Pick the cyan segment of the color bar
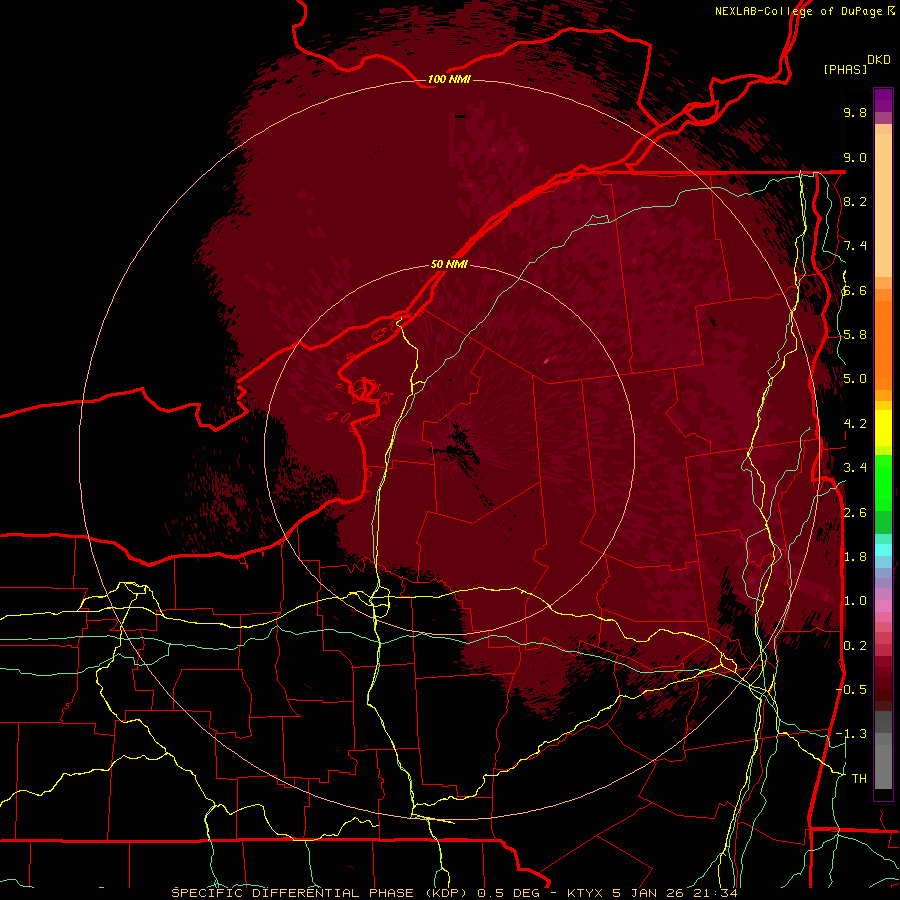Viewport: 900px width, 900px height. point(883,549)
